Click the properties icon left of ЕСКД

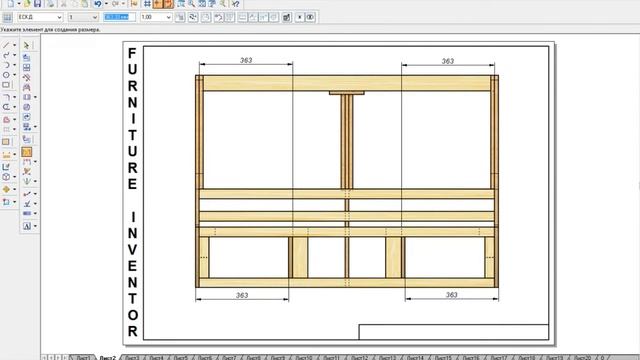pyautogui.click(x=7, y=17)
